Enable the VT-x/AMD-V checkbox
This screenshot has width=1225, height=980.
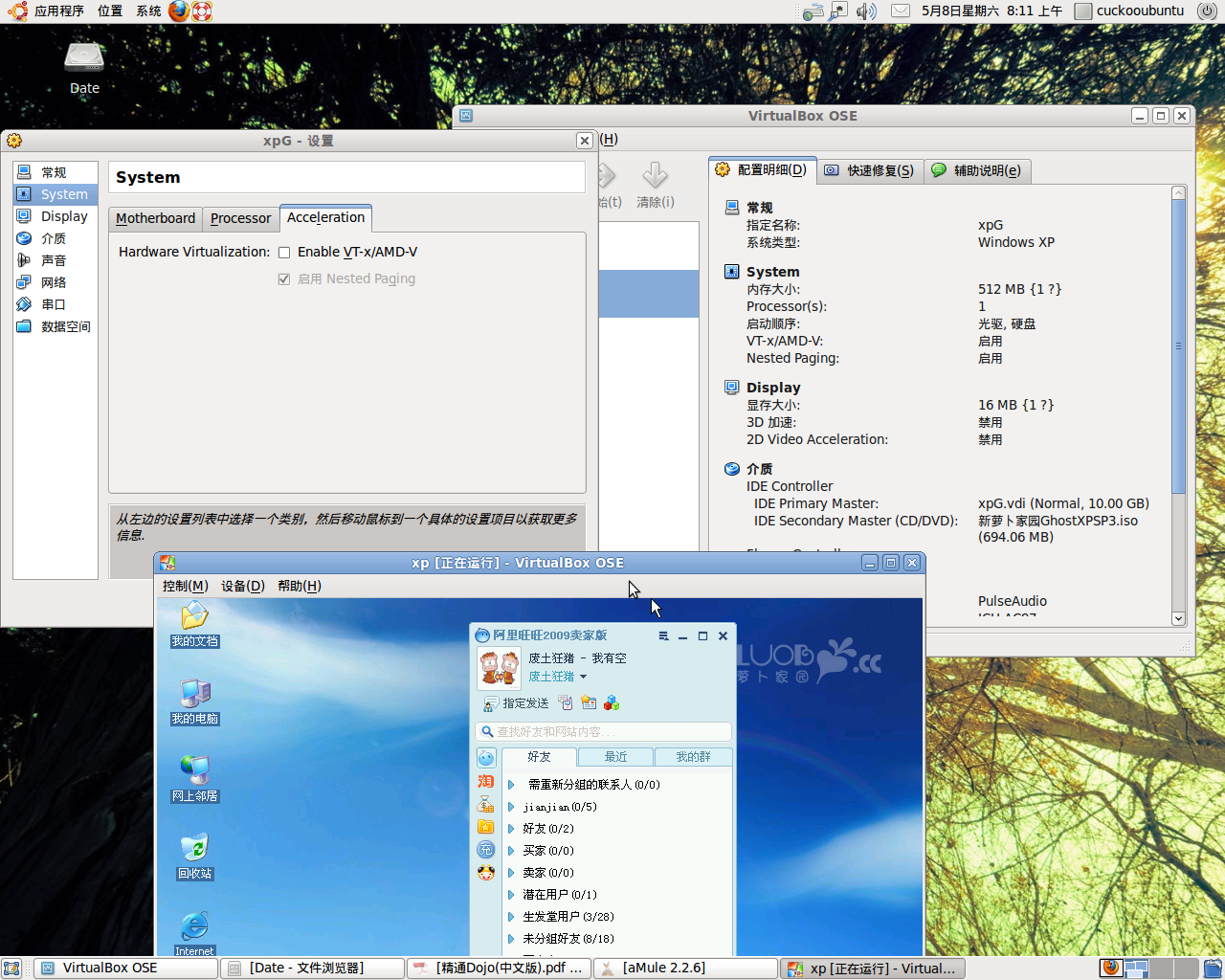(284, 253)
